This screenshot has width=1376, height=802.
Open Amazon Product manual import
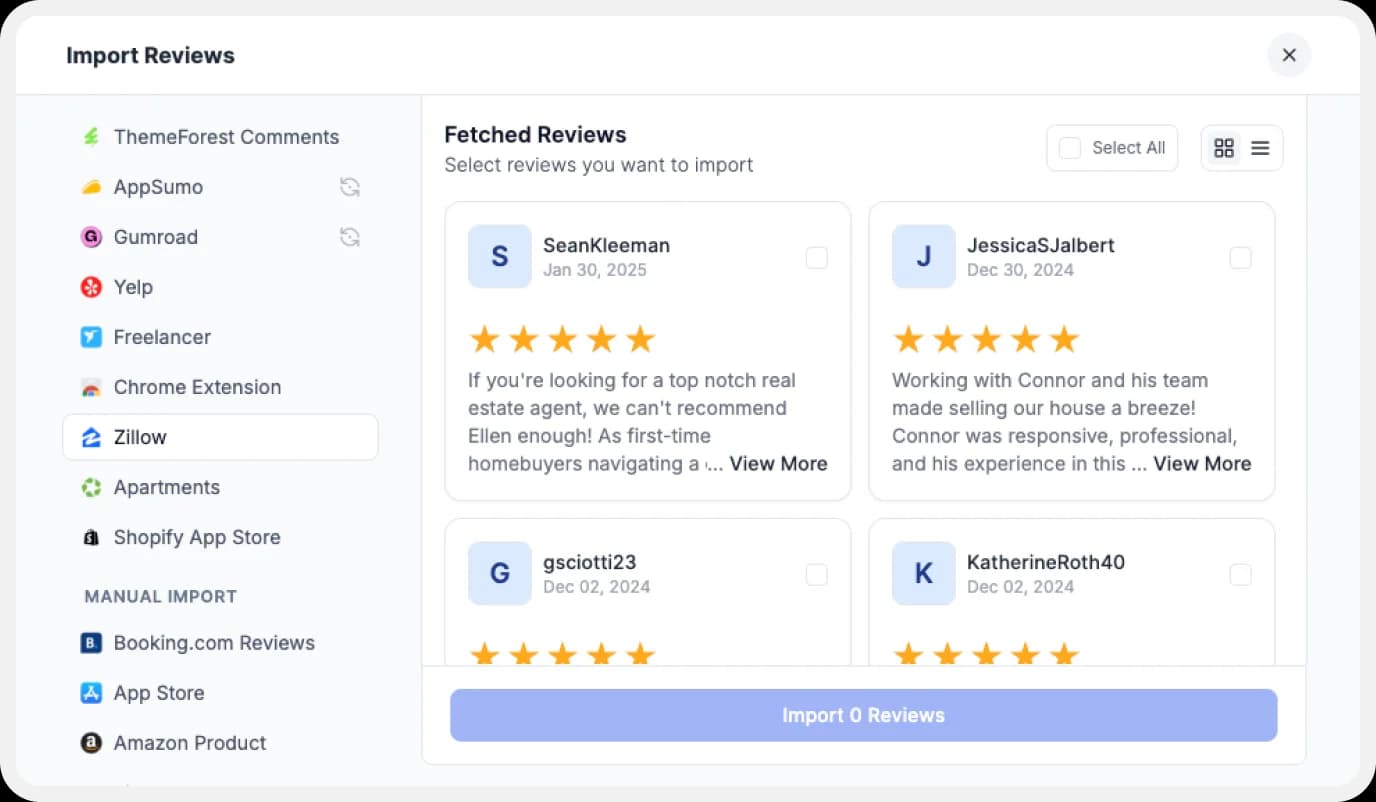190,743
